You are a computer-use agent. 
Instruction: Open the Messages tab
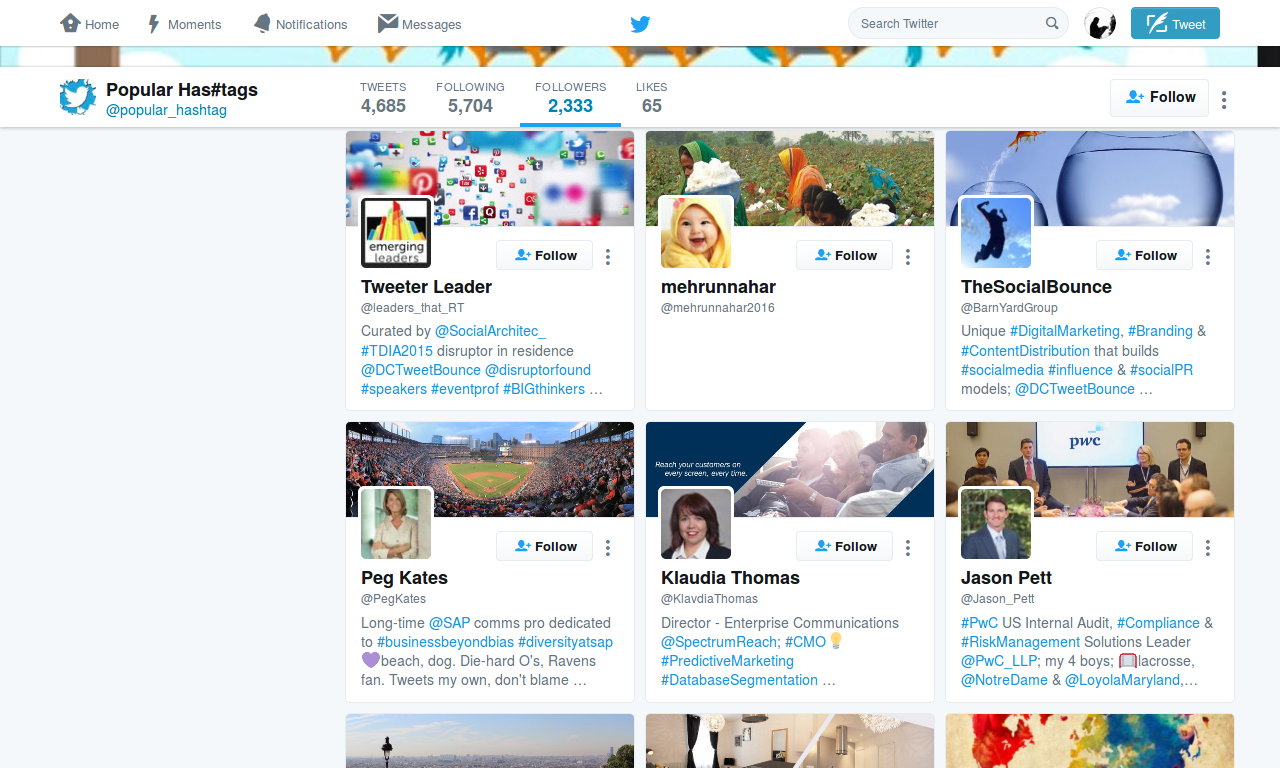[x=420, y=24]
